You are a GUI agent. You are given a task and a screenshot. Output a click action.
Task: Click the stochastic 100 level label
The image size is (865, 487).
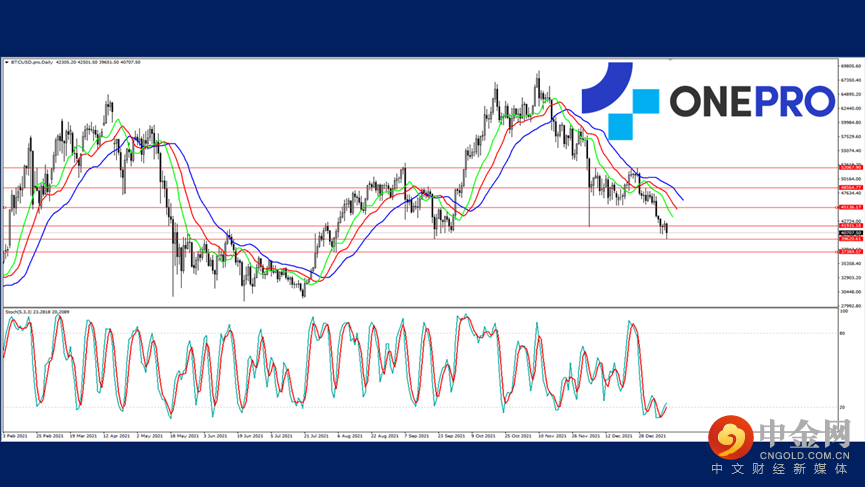843,311
